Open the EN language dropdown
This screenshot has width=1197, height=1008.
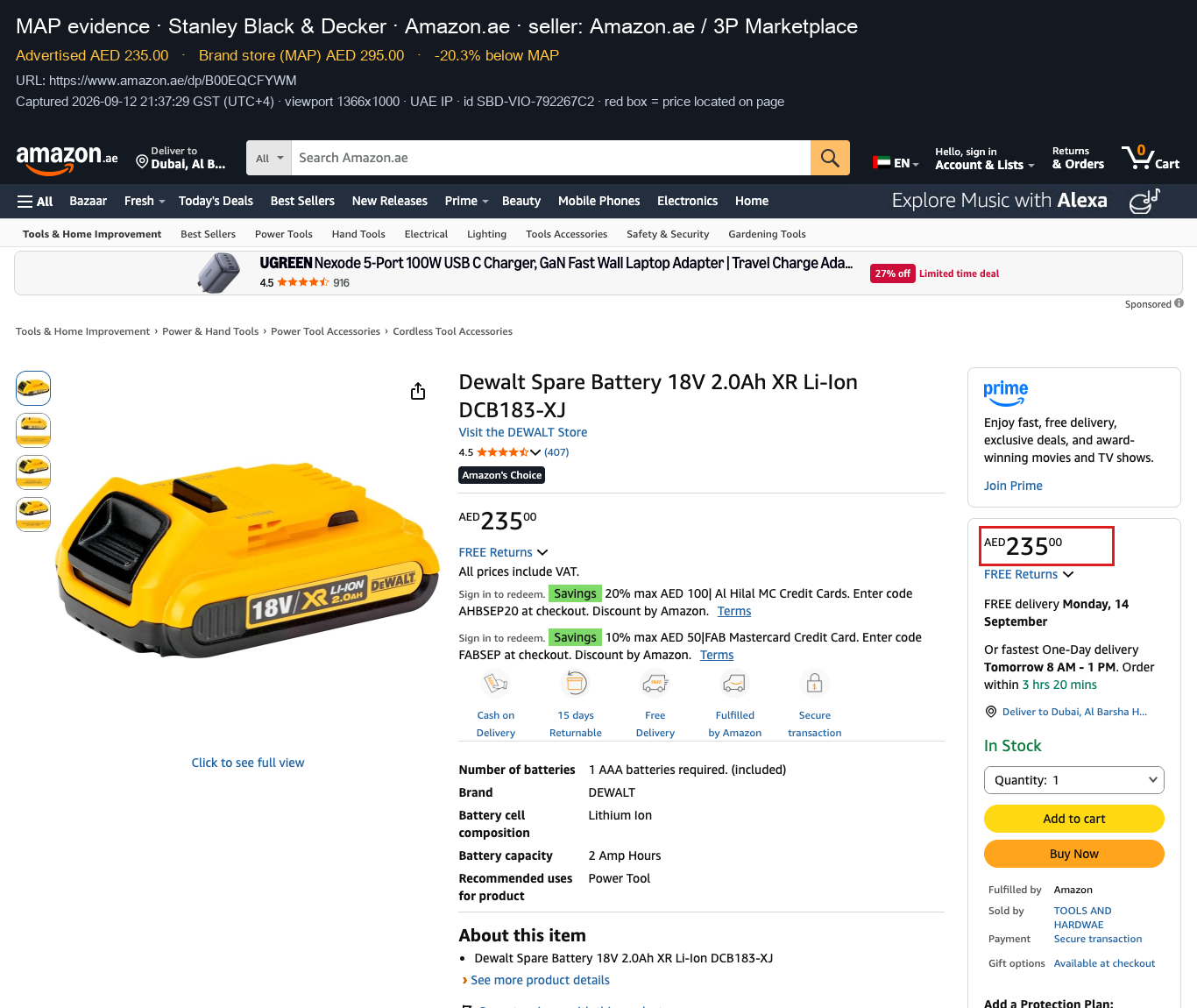[x=896, y=163]
